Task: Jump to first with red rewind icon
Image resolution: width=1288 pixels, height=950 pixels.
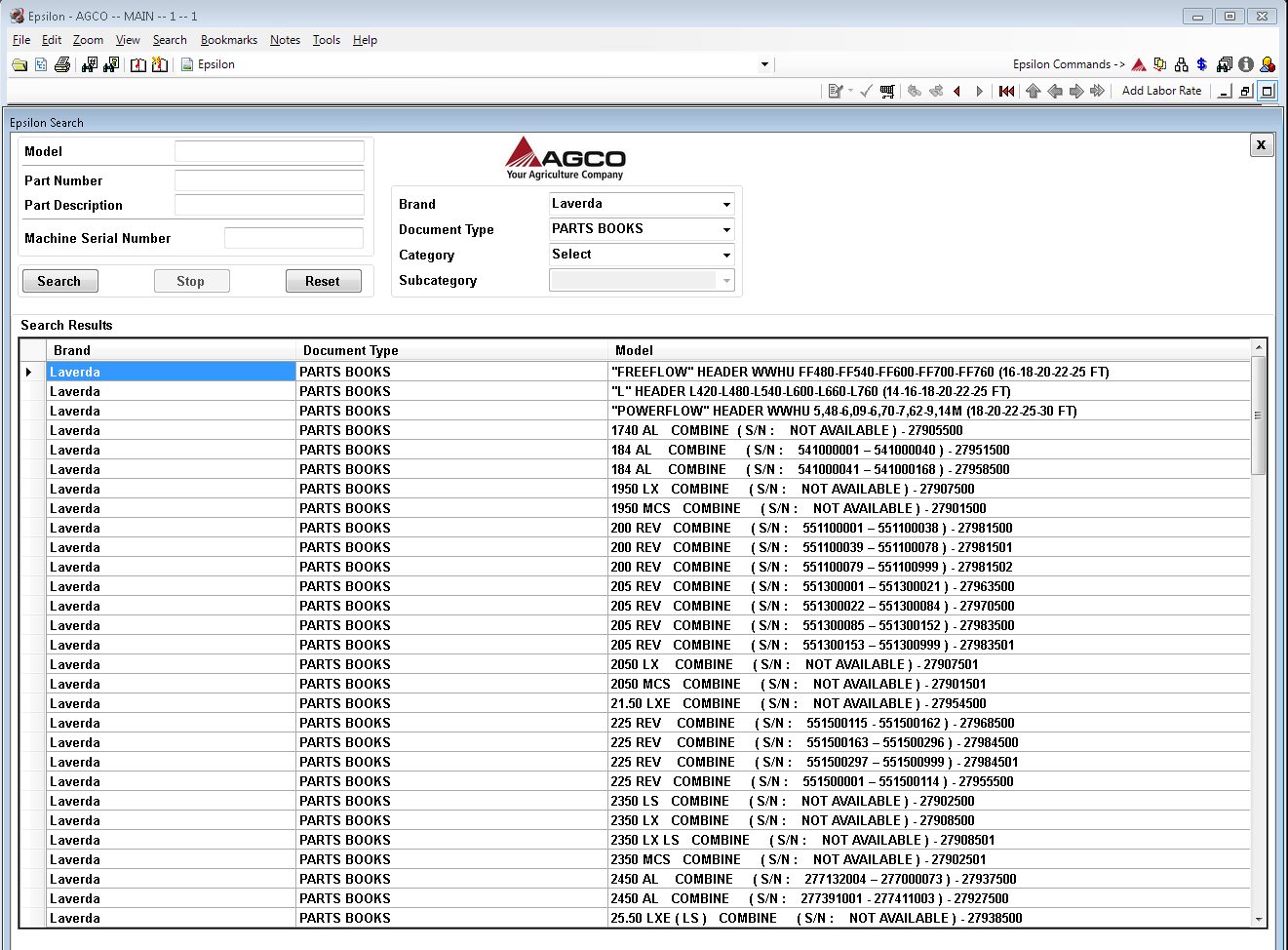Action: [x=1007, y=91]
